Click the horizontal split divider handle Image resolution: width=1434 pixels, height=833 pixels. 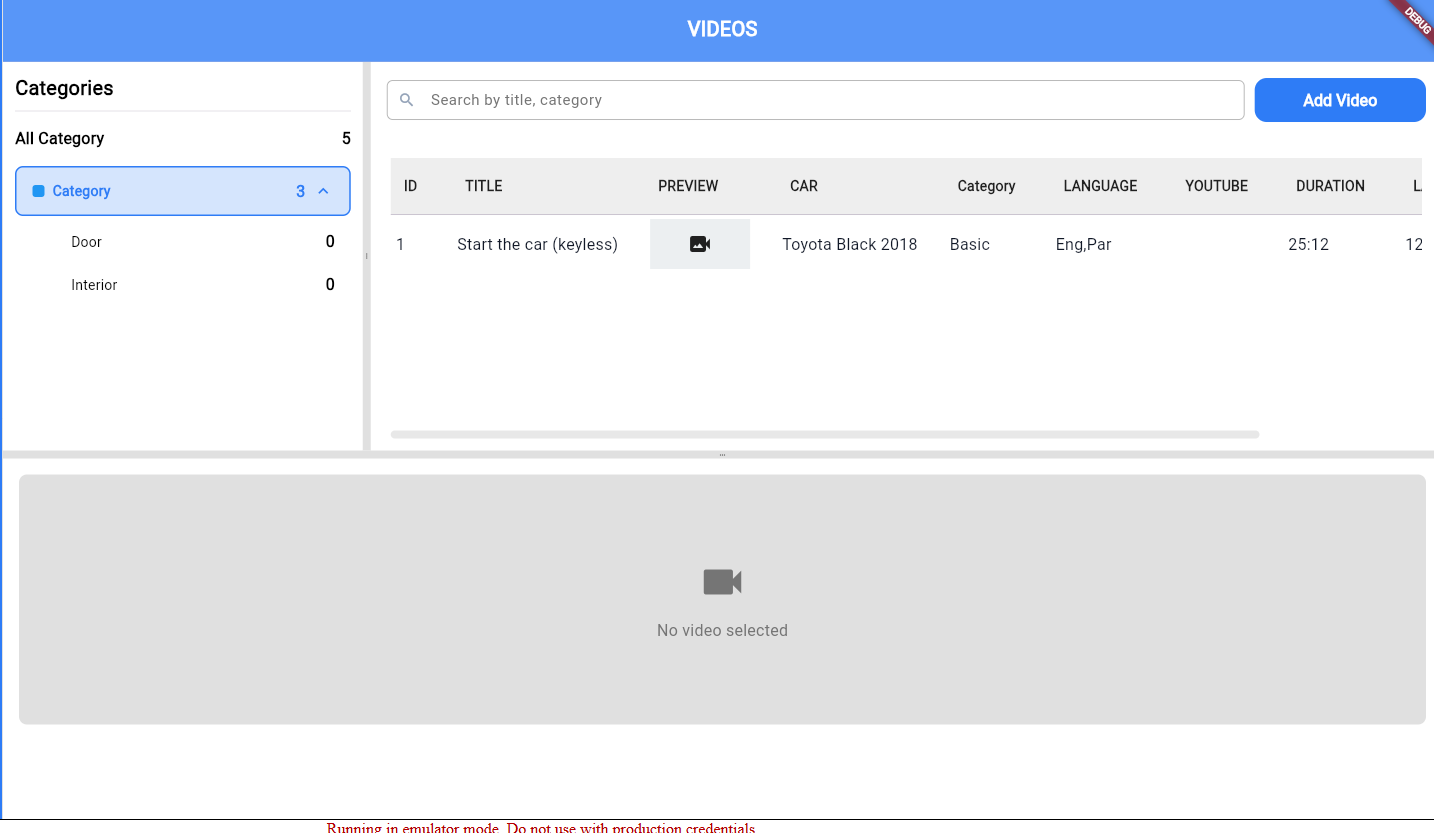click(722, 455)
